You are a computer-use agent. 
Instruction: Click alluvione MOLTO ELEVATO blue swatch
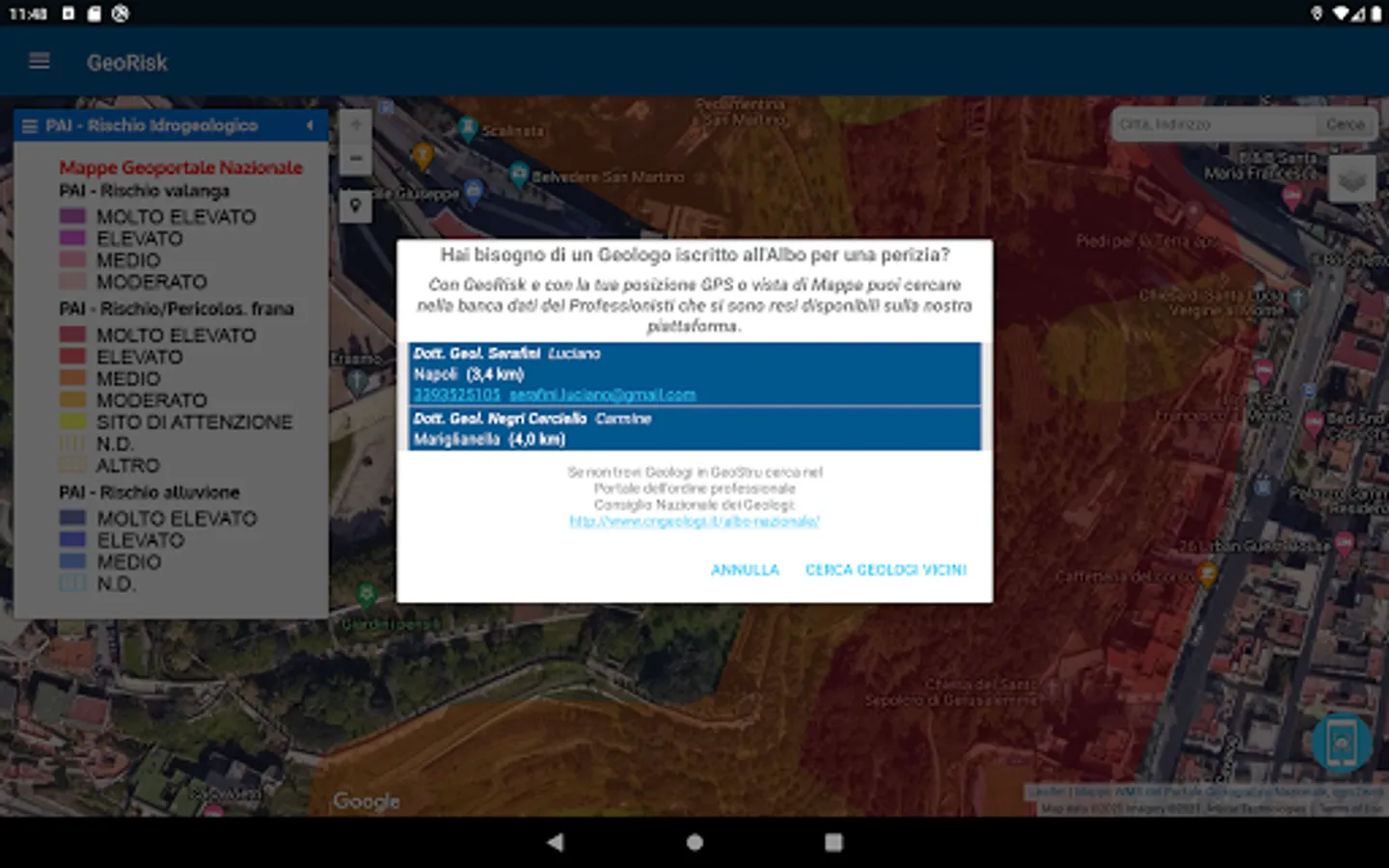[73, 519]
